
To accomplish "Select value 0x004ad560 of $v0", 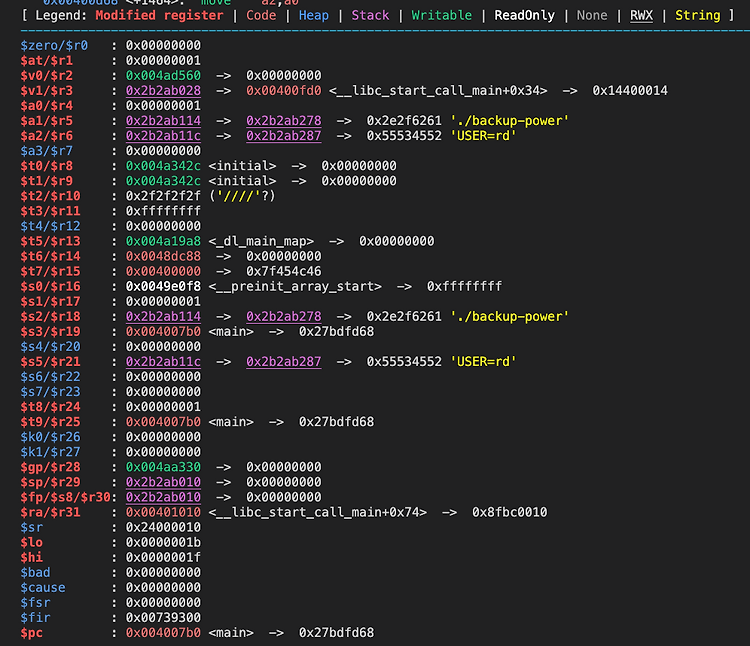I will point(163,76).
